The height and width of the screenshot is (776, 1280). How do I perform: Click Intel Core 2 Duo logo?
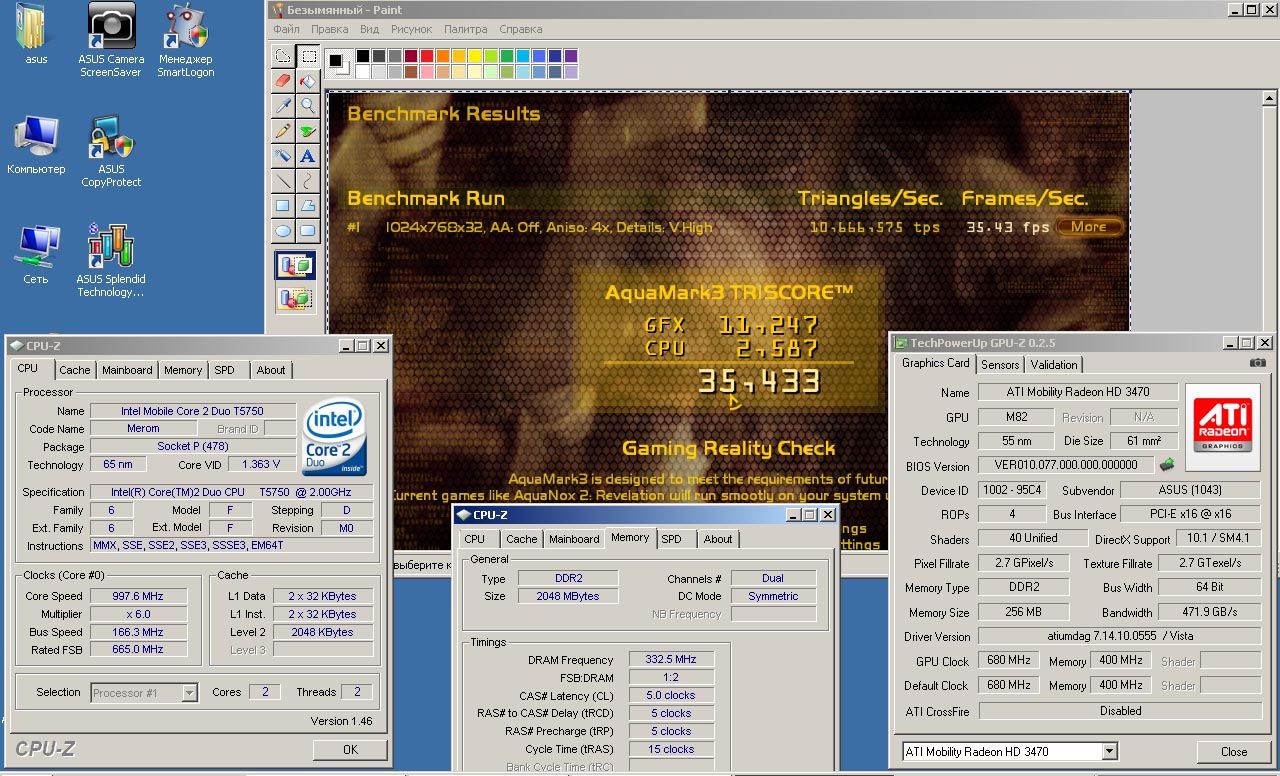pyautogui.click(x=335, y=437)
